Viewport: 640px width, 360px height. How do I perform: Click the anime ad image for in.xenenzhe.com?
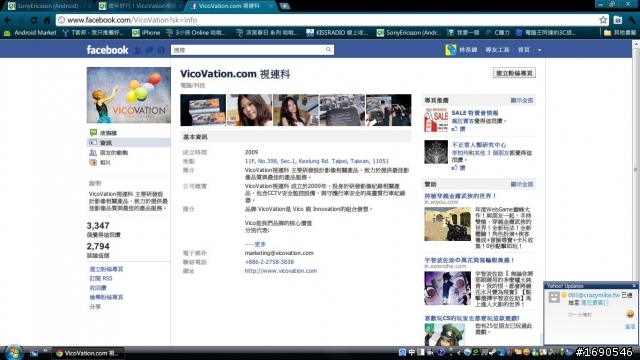click(x=447, y=289)
